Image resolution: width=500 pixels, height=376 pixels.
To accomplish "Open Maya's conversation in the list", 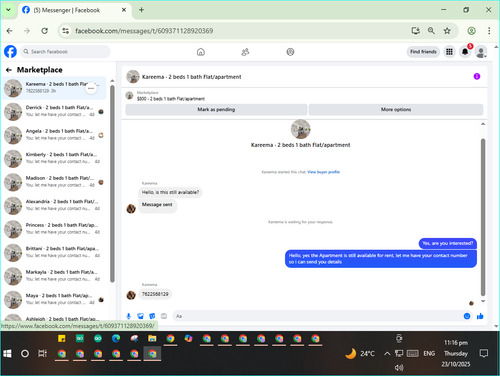I will tap(54, 299).
